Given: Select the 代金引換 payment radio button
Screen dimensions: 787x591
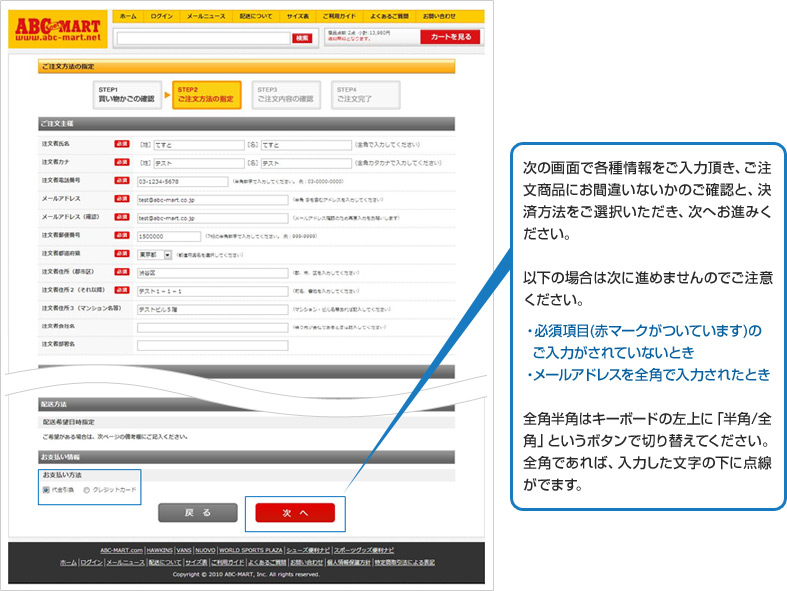Looking at the screenshot, I should pyautogui.click(x=46, y=490).
